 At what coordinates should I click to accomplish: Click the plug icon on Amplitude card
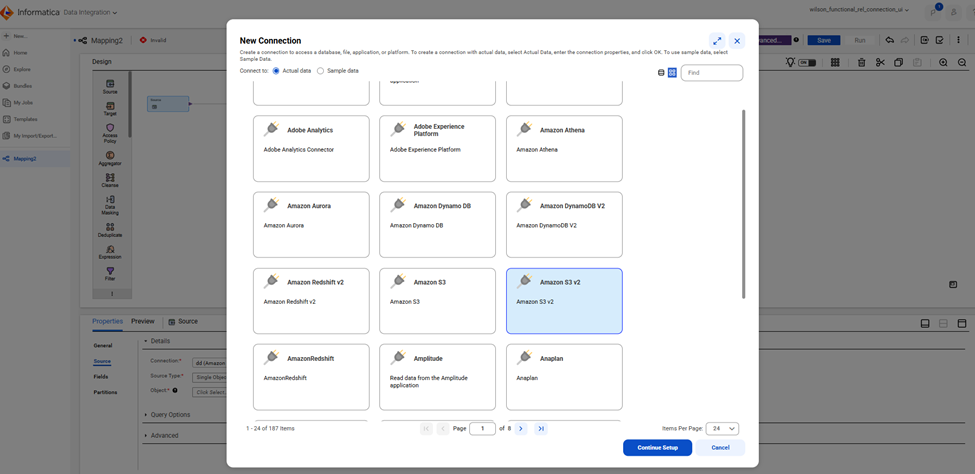(x=399, y=357)
